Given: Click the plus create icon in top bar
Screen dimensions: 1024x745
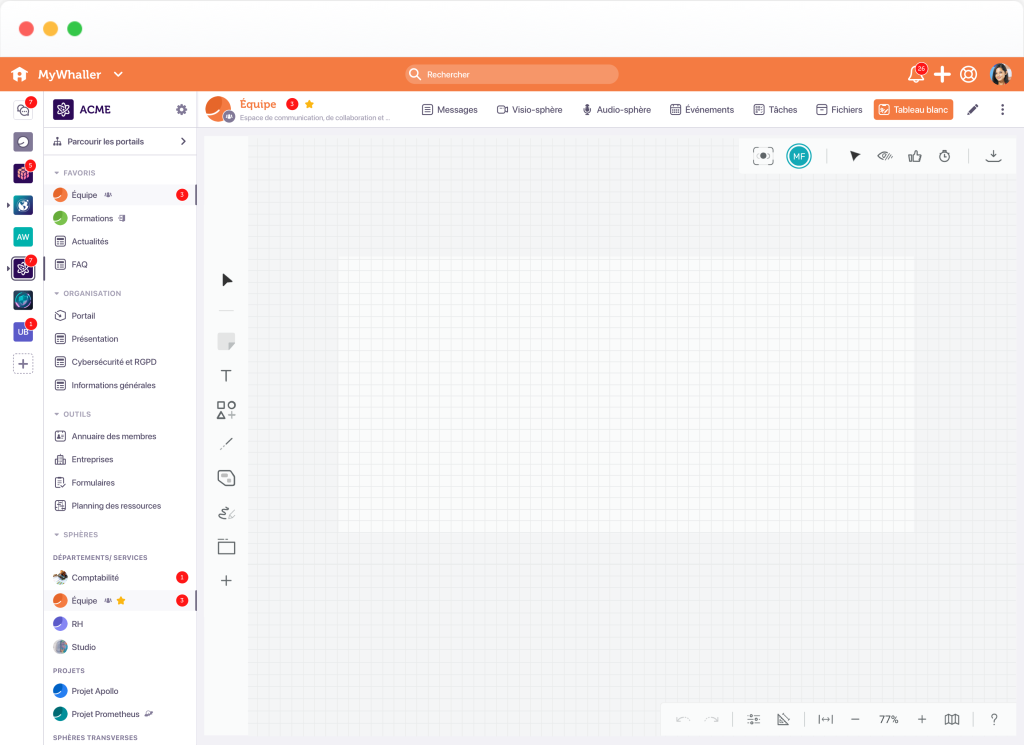Looking at the screenshot, I should (942, 74).
